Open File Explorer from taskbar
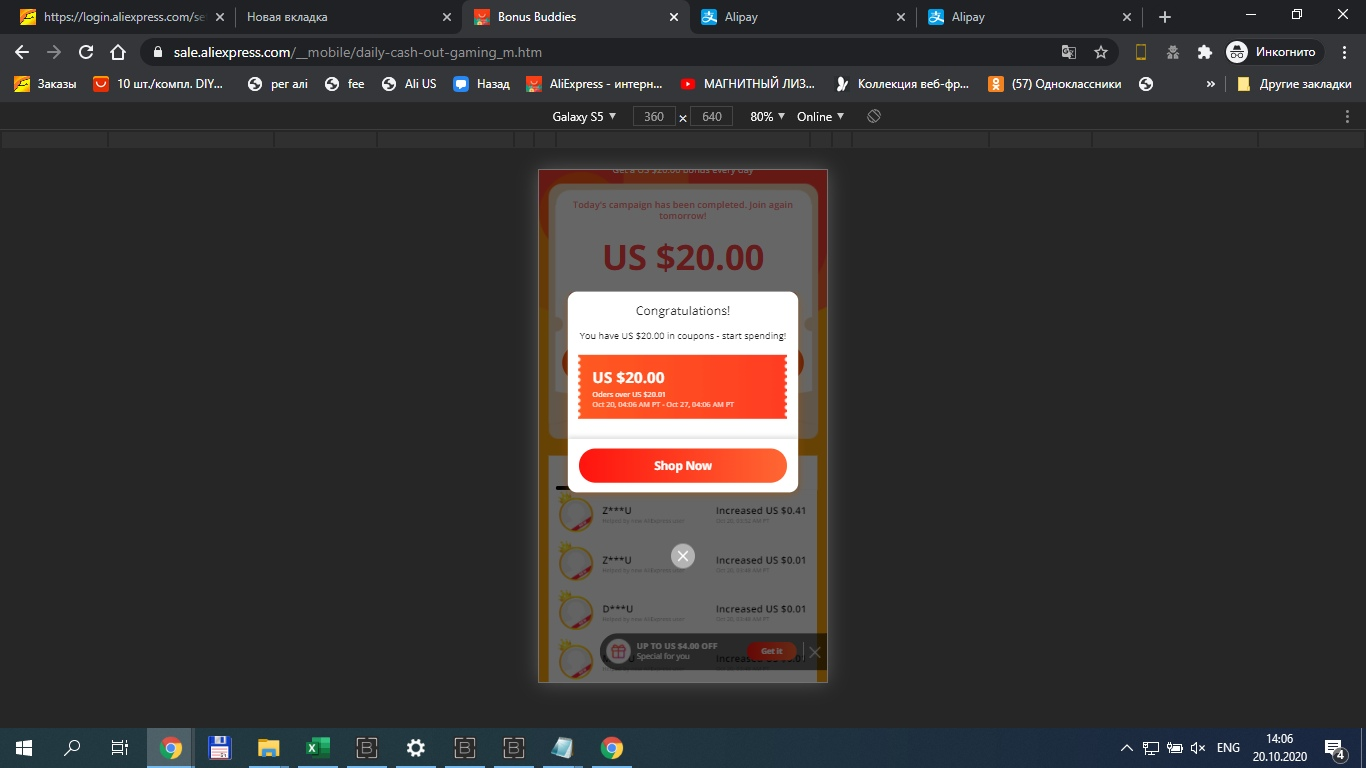1366x768 pixels. pyautogui.click(x=269, y=748)
